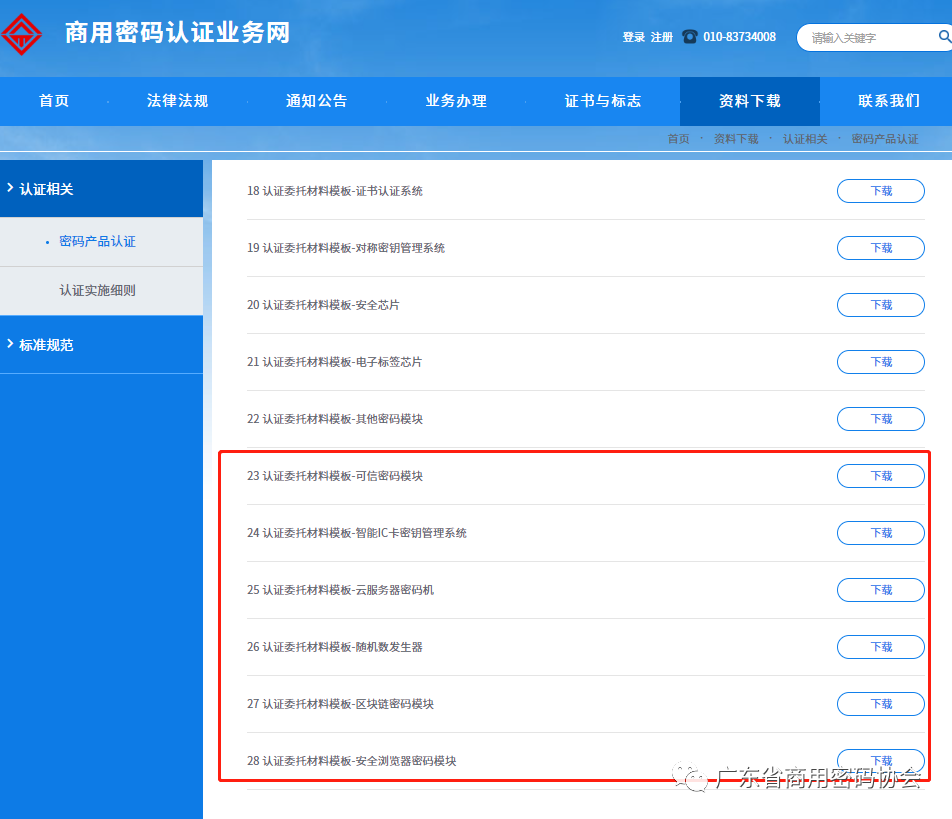Open the 联系我们 navigation item
The height and width of the screenshot is (819, 952).
(x=888, y=101)
